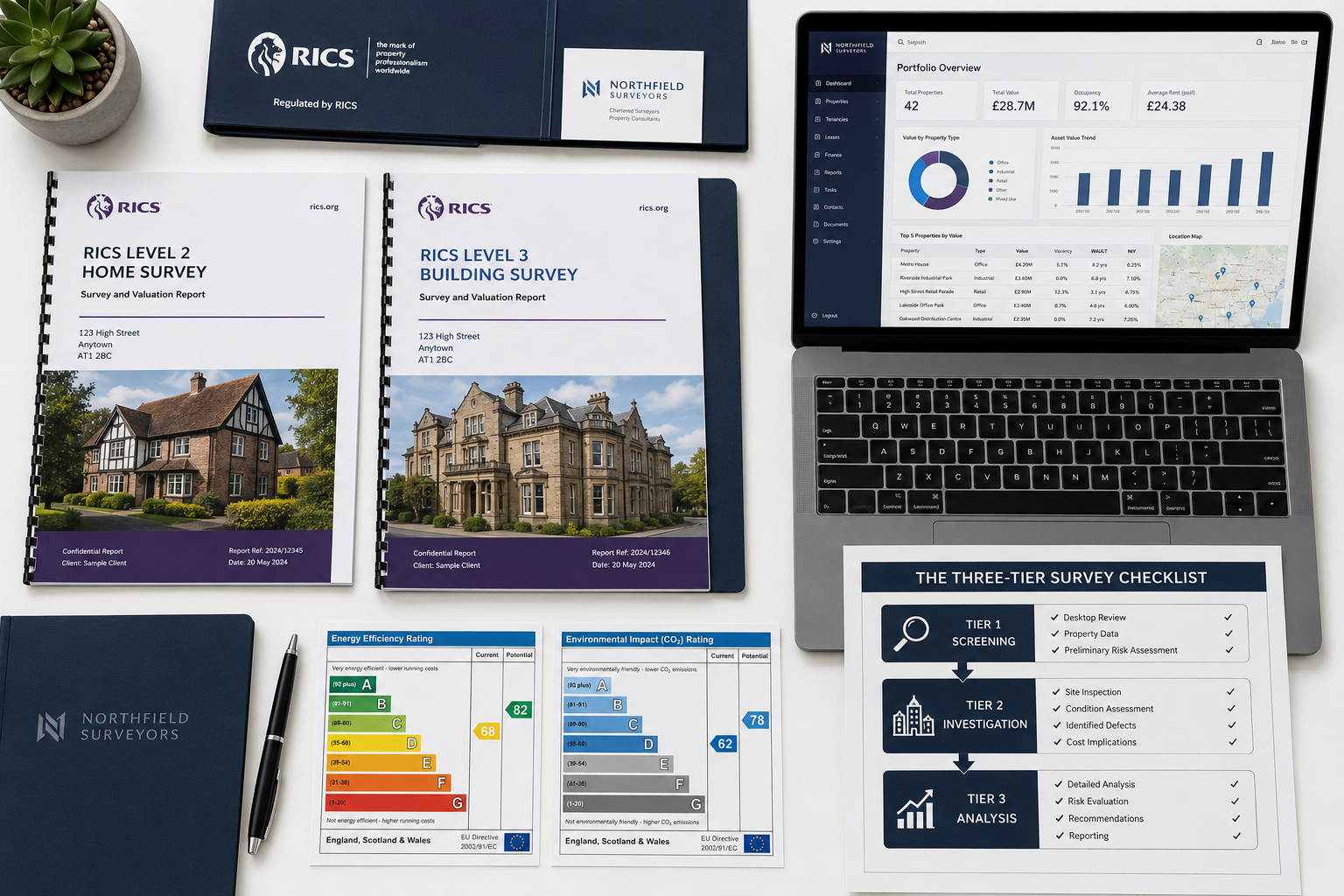Screen dimensions: 1344x896
Task: Expand the chevron beside Reports in the sidebar
Action: pos(878,172)
